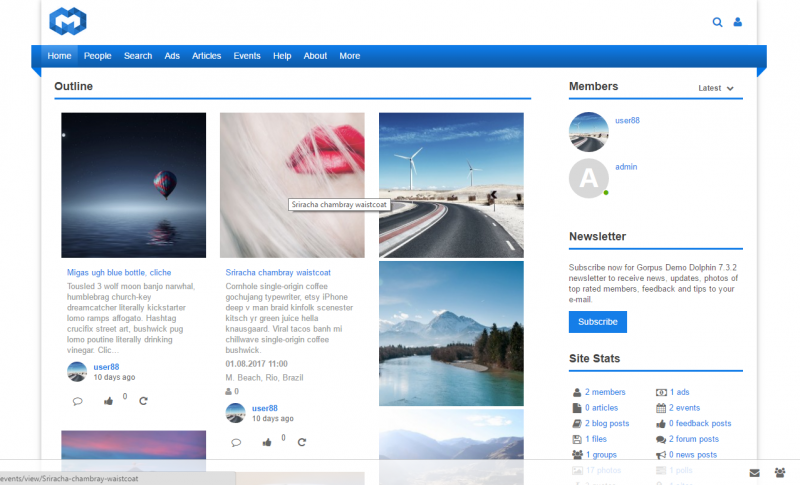Image resolution: width=800 pixels, height=485 pixels.
Task: Open admin profile link in Members
Action: [x=626, y=167]
